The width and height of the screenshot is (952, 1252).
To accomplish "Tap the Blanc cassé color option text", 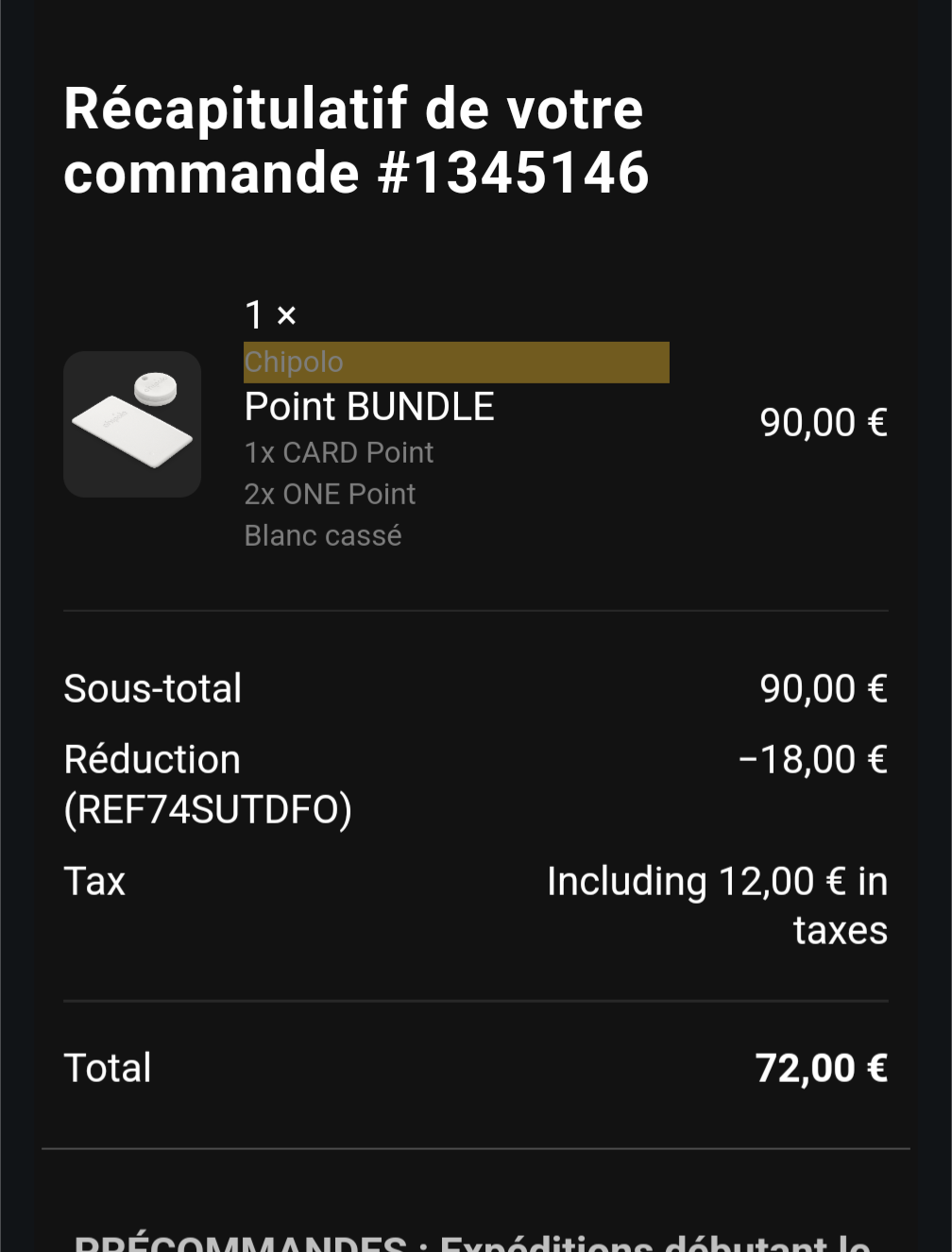I will click(323, 535).
